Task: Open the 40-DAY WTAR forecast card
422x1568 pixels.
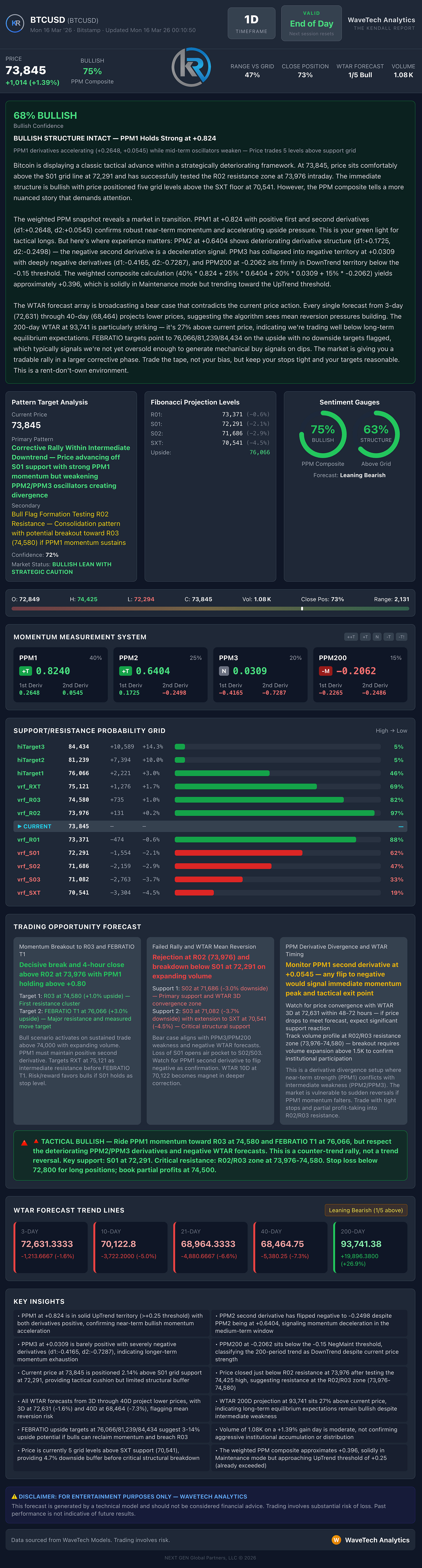Action: tap(290, 1247)
